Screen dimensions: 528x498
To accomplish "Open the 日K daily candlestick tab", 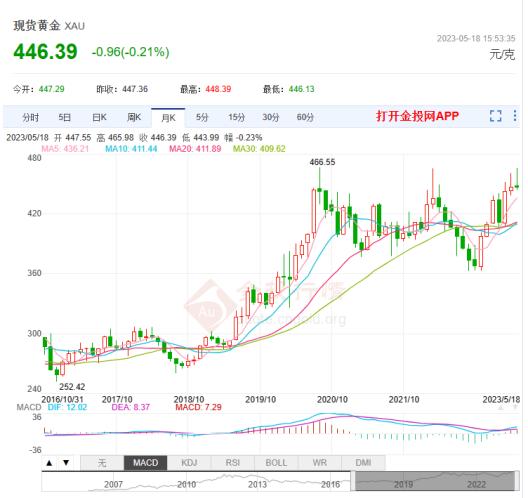I will pos(99,117).
